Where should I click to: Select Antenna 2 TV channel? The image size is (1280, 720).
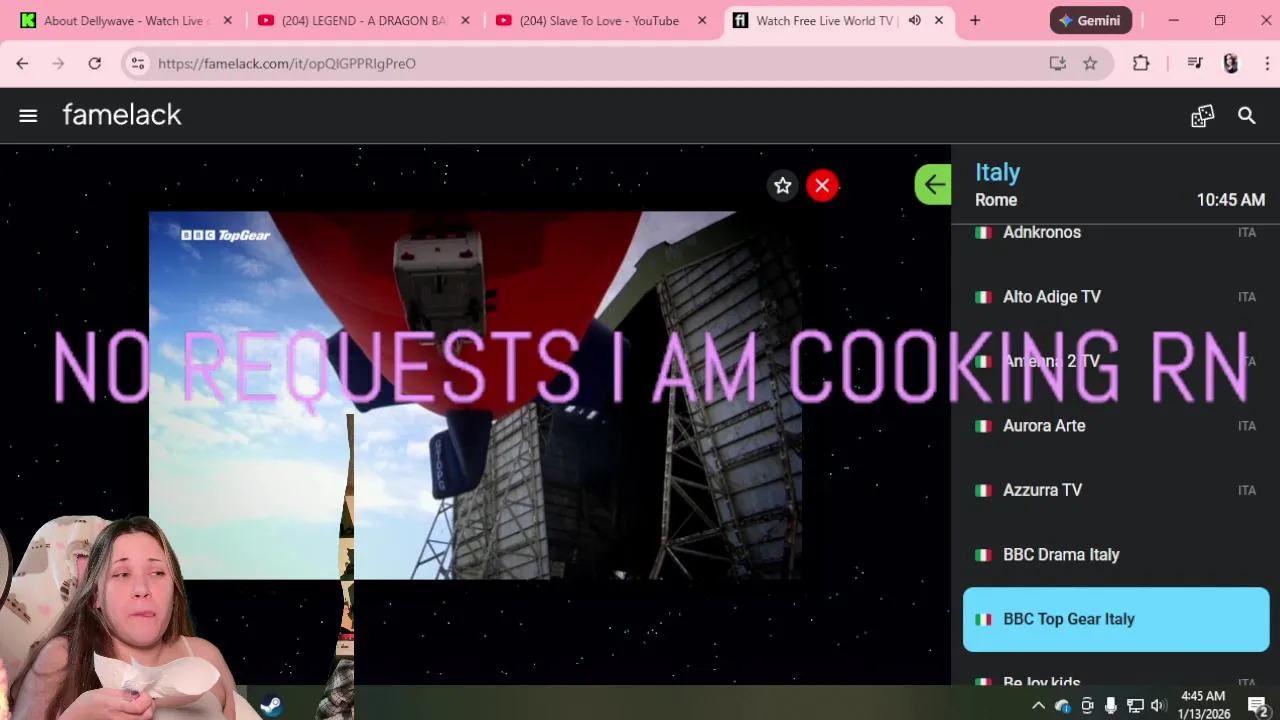pos(1116,361)
